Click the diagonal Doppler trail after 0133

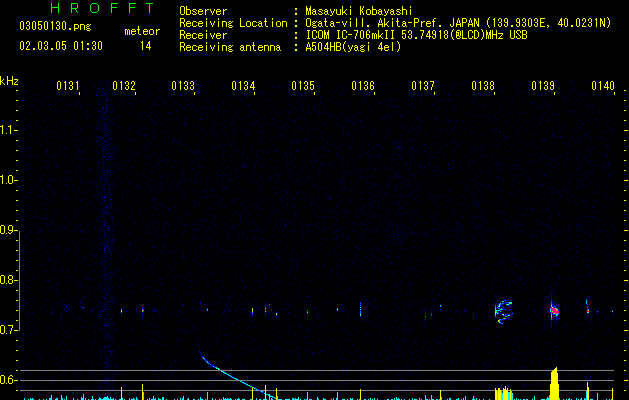pyautogui.click(x=237, y=376)
